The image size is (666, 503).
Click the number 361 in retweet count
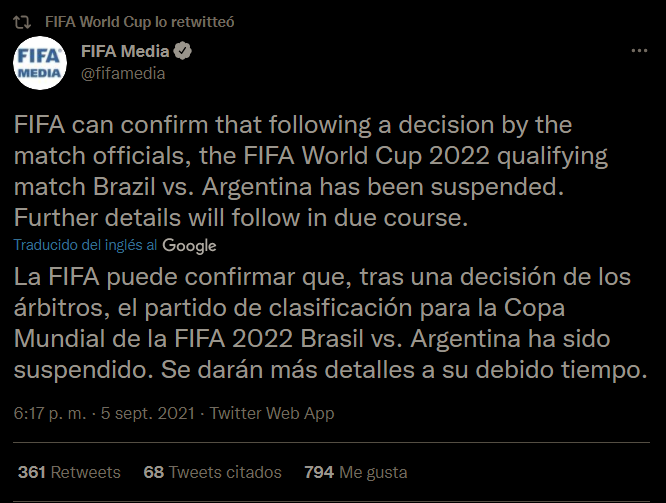[x=32, y=472]
